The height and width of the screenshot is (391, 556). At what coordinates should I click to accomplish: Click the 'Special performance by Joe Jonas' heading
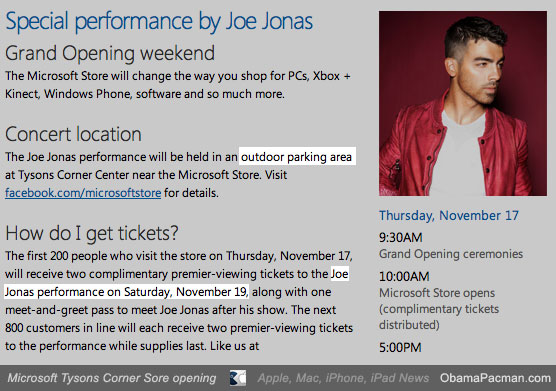pos(159,21)
